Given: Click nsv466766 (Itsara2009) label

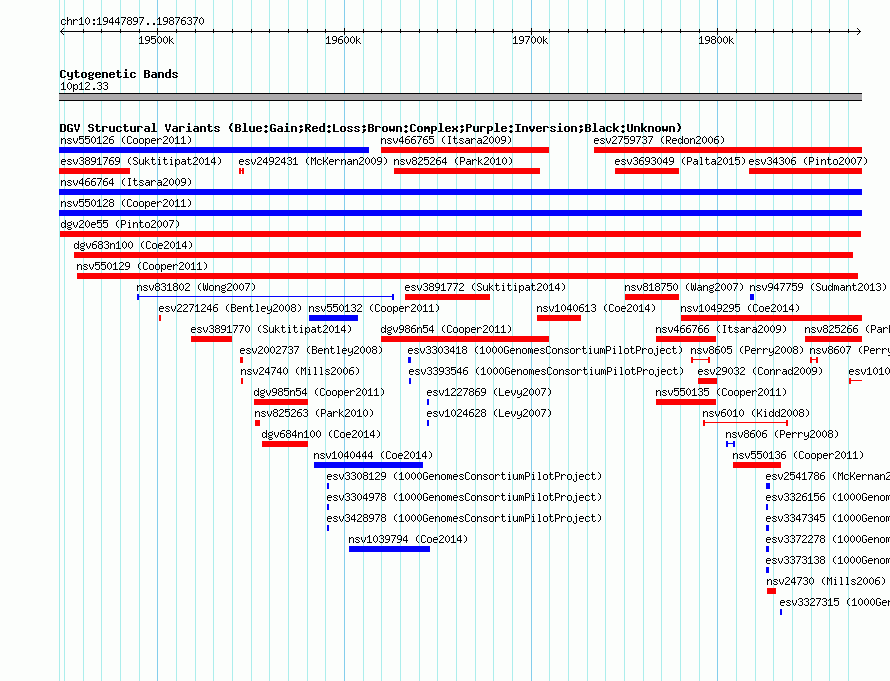Looking at the screenshot, I should click(x=721, y=329).
